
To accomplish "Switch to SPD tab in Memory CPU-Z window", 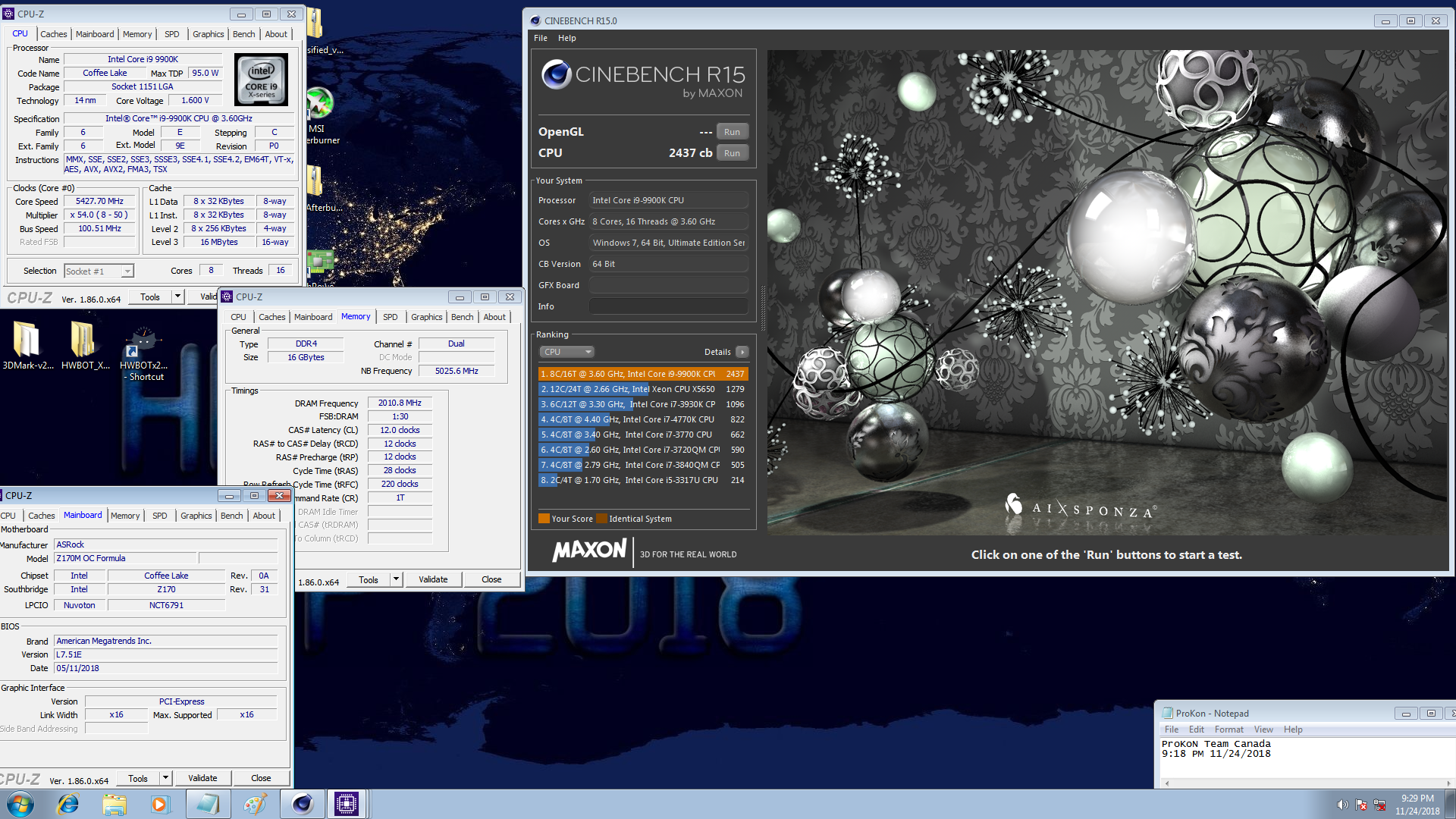I will pos(391,317).
